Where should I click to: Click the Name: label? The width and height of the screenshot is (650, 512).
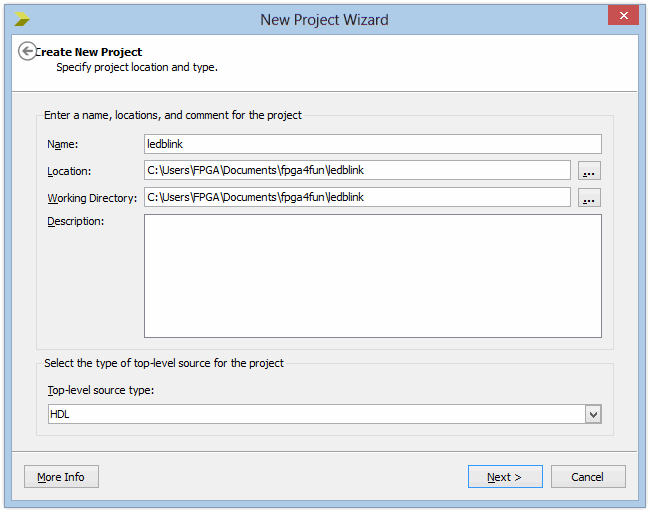63,144
